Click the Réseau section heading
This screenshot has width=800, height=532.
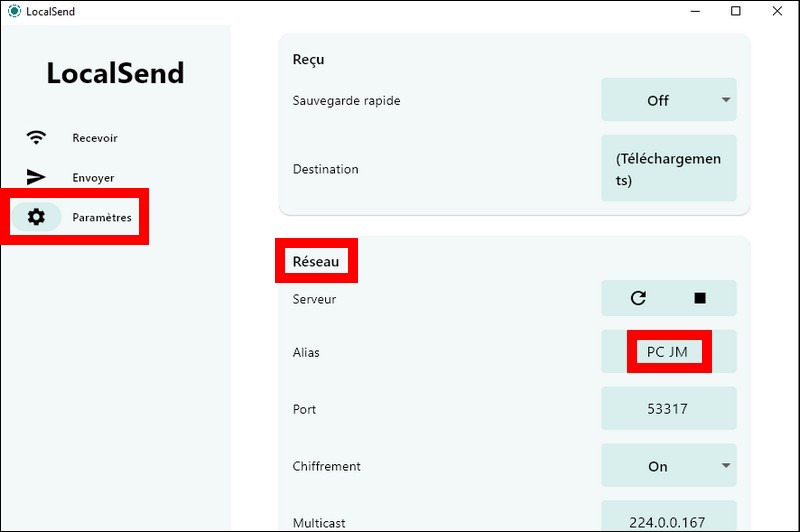tap(316, 261)
